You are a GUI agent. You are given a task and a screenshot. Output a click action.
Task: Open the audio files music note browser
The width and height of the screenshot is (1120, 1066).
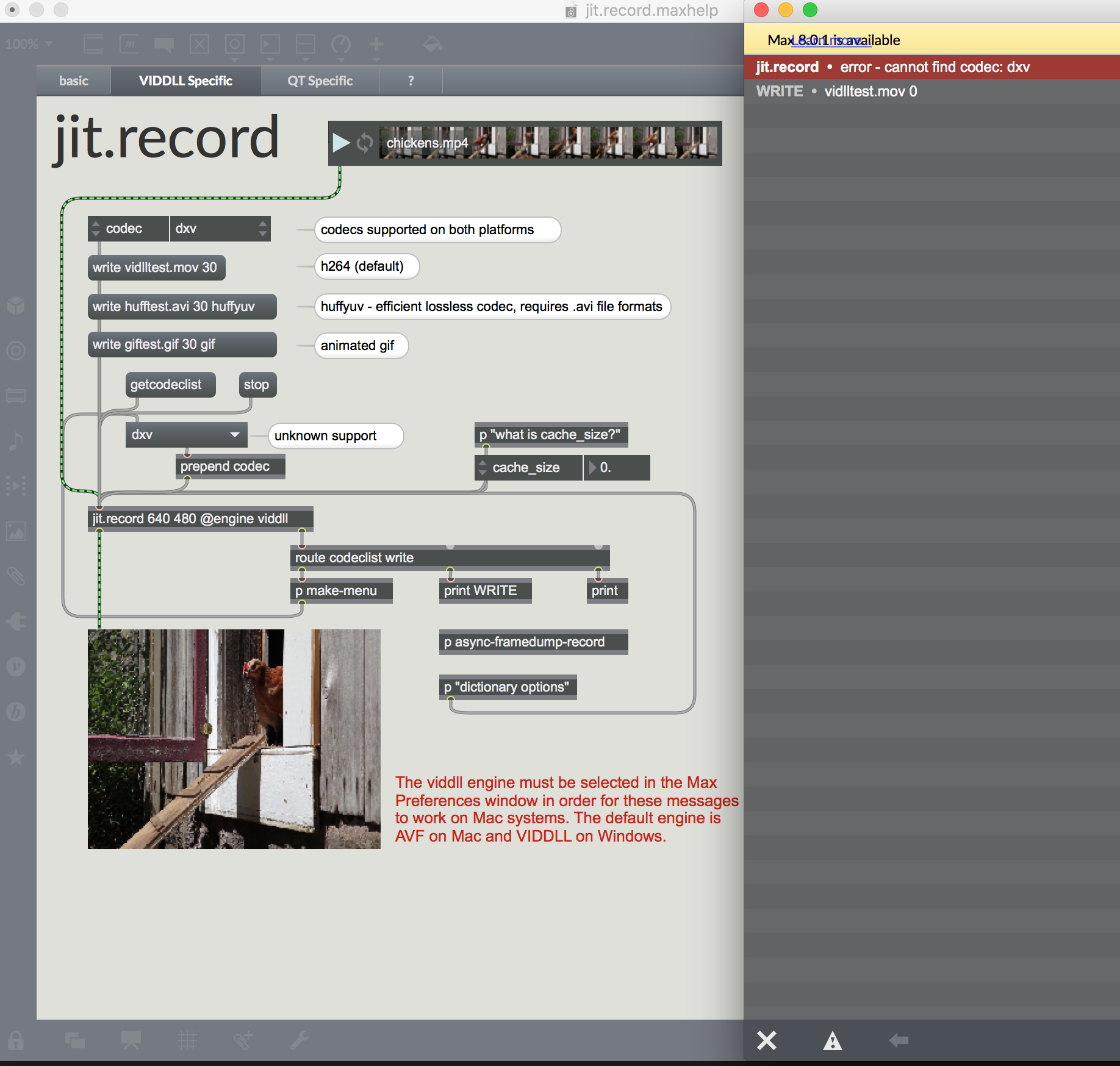pyautogui.click(x=16, y=440)
